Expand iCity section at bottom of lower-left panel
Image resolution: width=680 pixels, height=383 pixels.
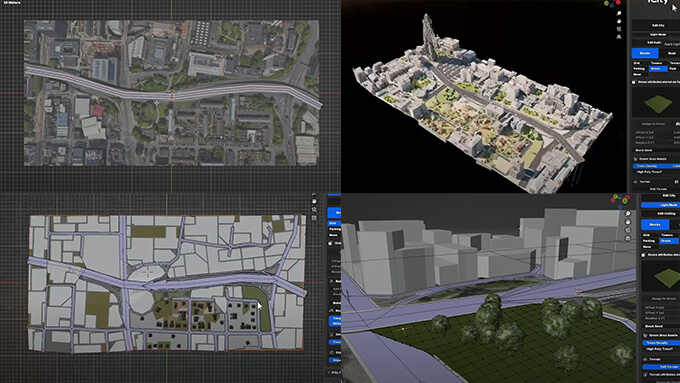point(328,372)
